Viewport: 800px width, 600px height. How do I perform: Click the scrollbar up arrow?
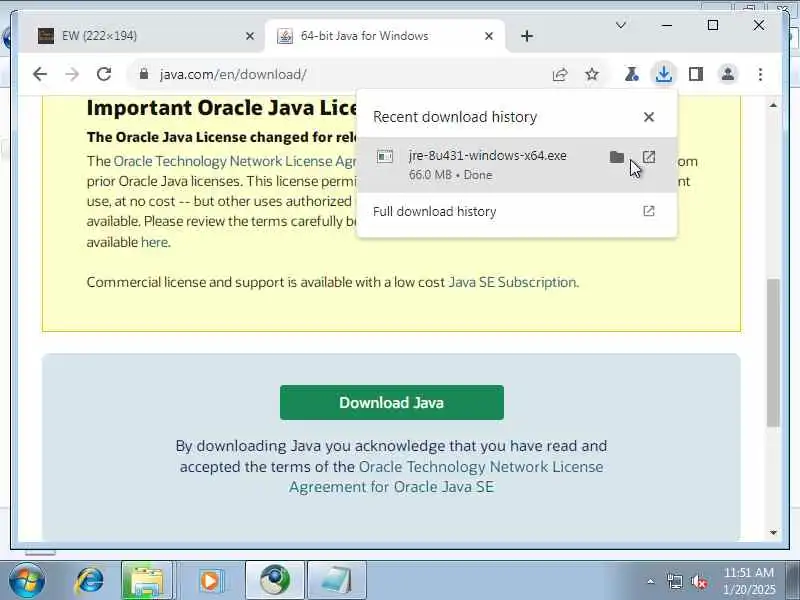click(x=773, y=105)
